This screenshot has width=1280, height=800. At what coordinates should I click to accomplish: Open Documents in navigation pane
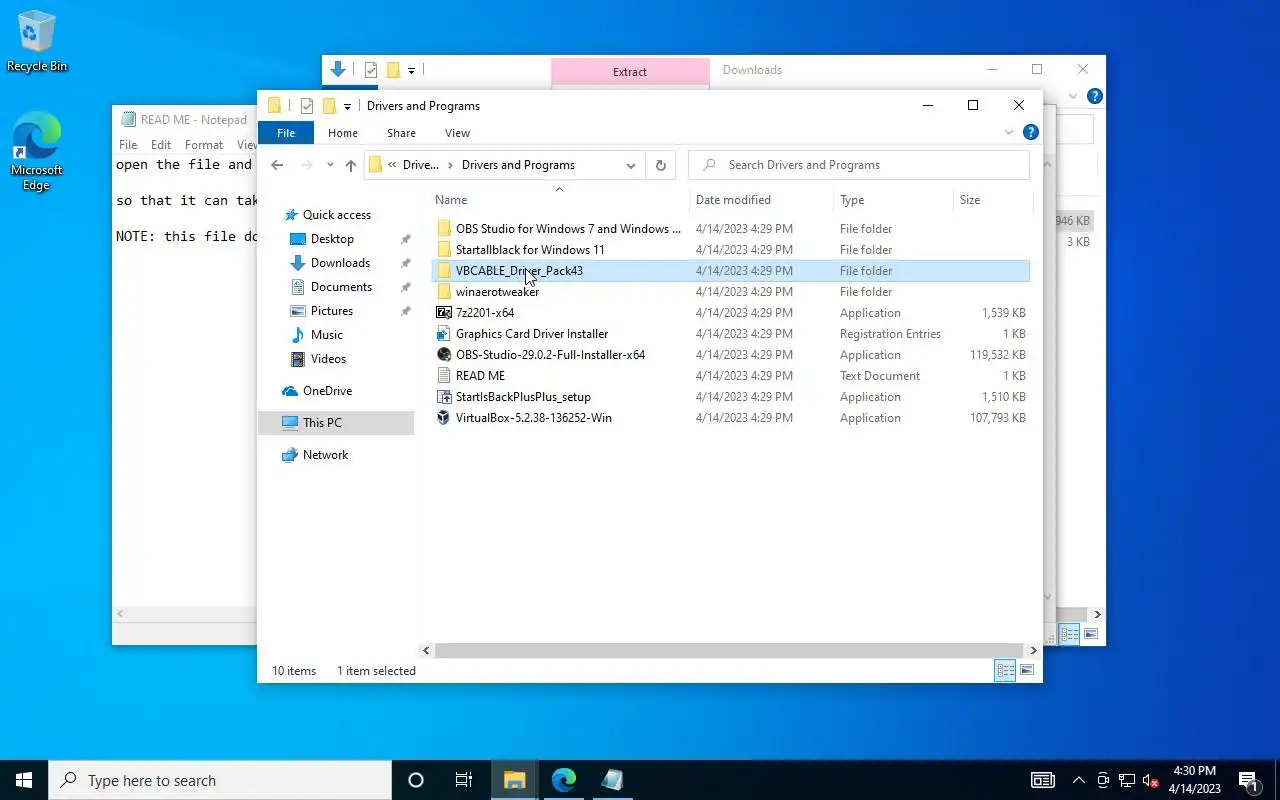[341, 287]
